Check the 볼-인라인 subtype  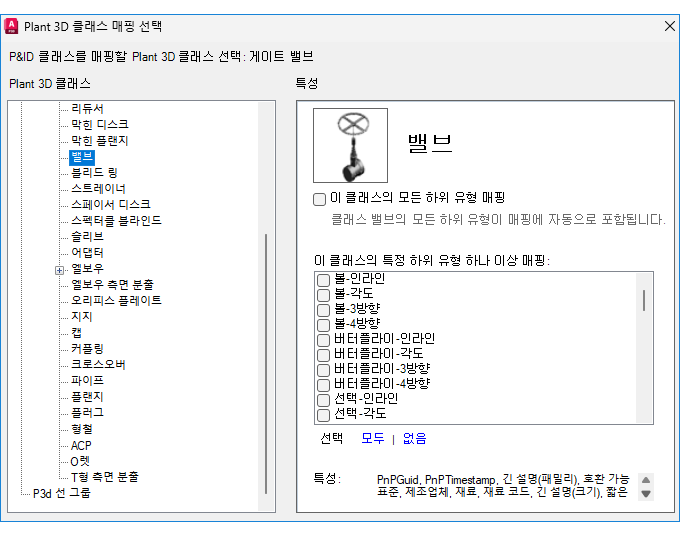[324, 280]
